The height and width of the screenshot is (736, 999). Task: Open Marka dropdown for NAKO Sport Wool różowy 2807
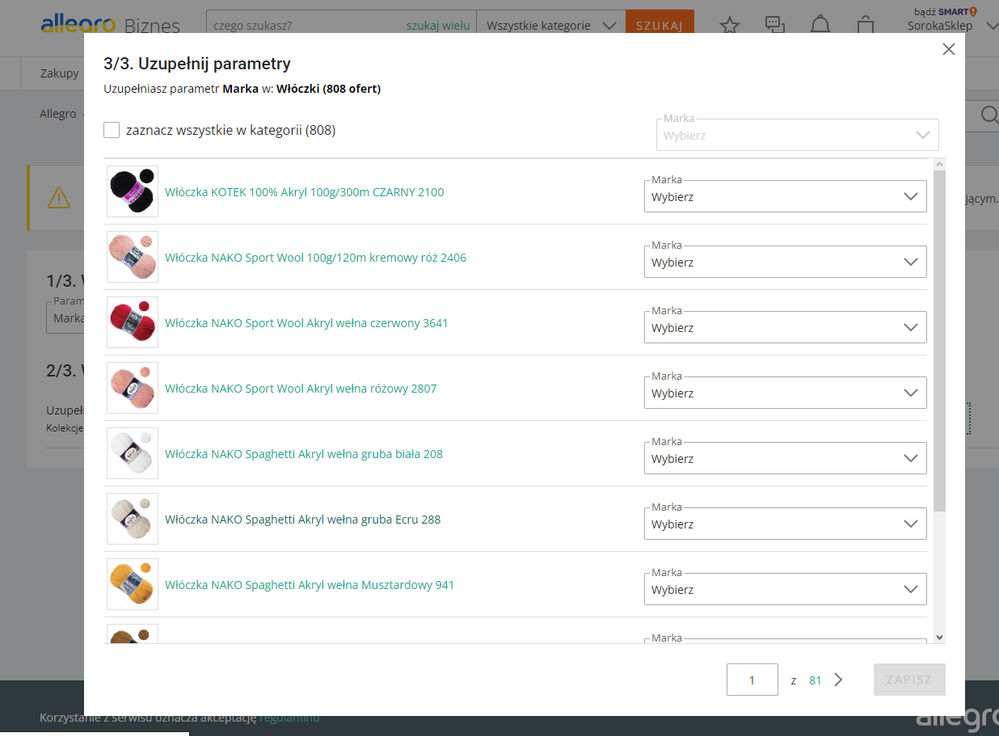tap(785, 393)
